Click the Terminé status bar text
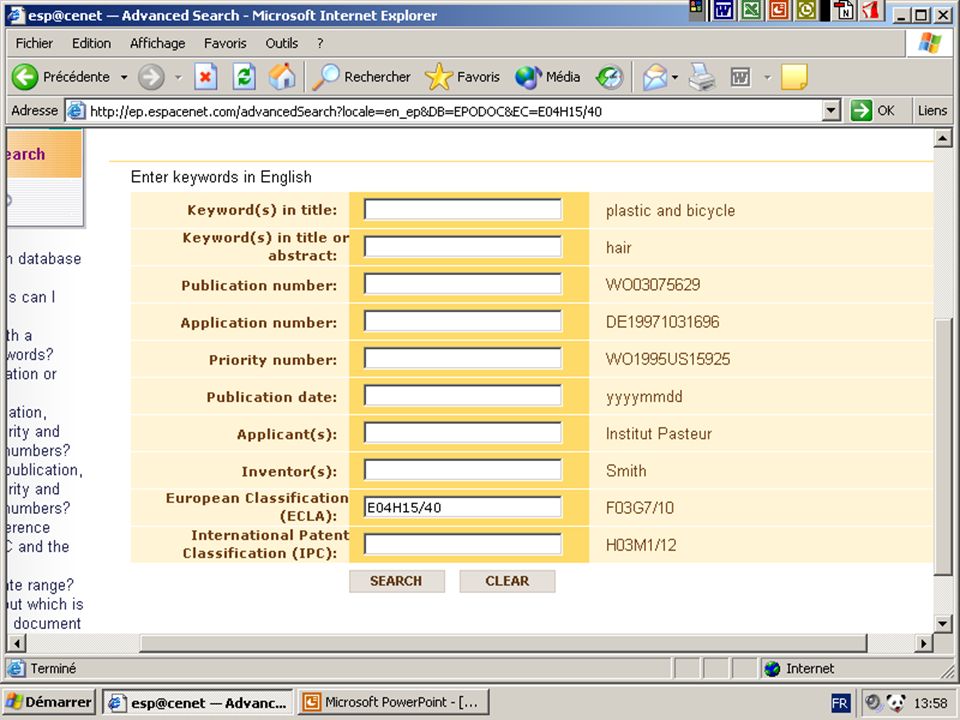The height and width of the screenshot is (720, 960). coord(53,669)
